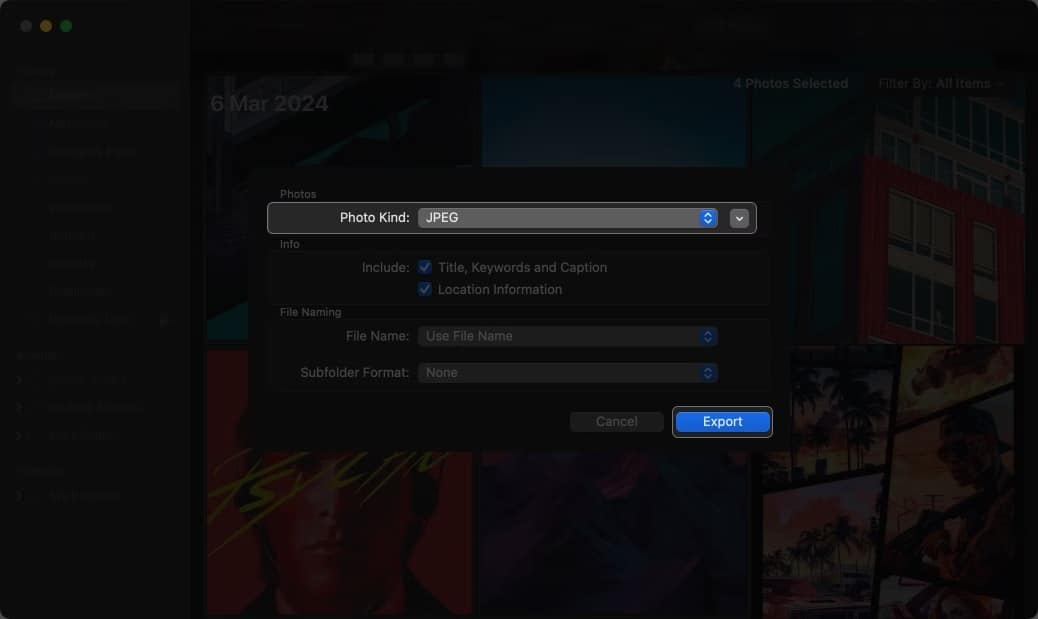Toggle the Location Information checkbox
The width and height of the screenshot is (1038, 619).
(x=425, y=289)
